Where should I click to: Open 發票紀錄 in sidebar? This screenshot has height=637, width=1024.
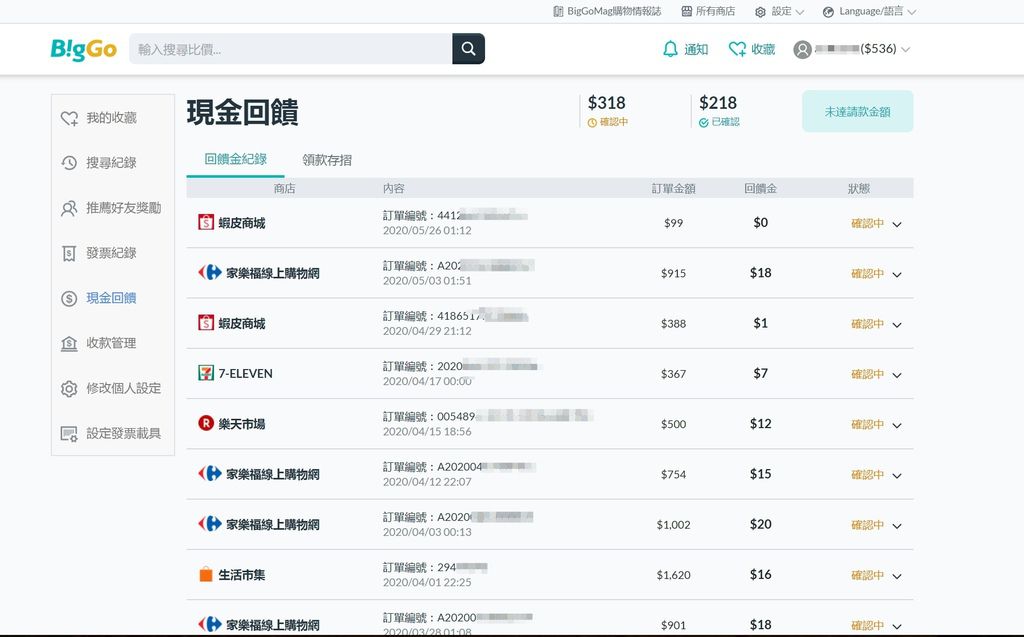coord(112,253)
